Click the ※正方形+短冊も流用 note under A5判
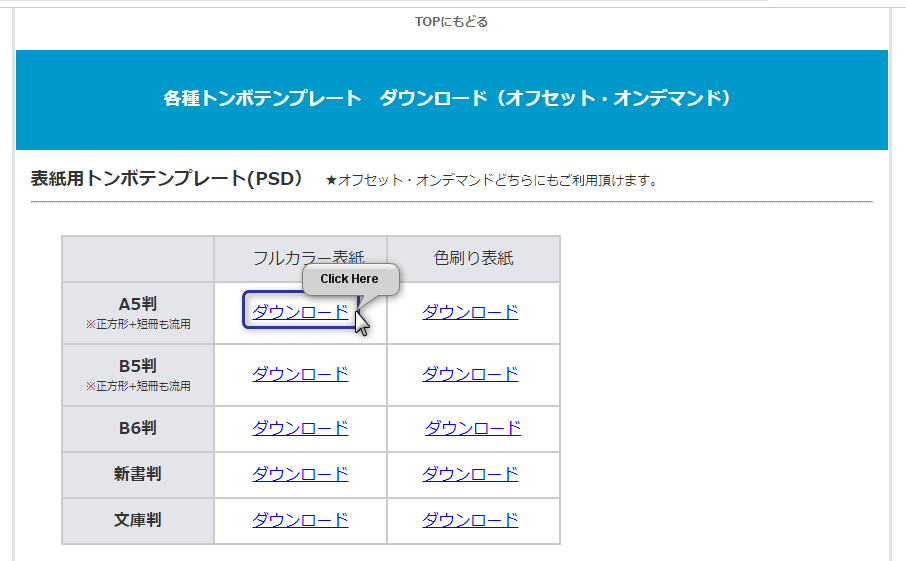 [138, 324]
